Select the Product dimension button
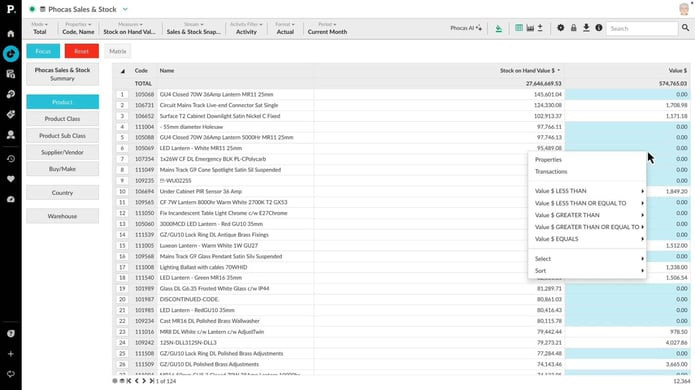Screen dimensions: 695x390 [x=62, y=102]
